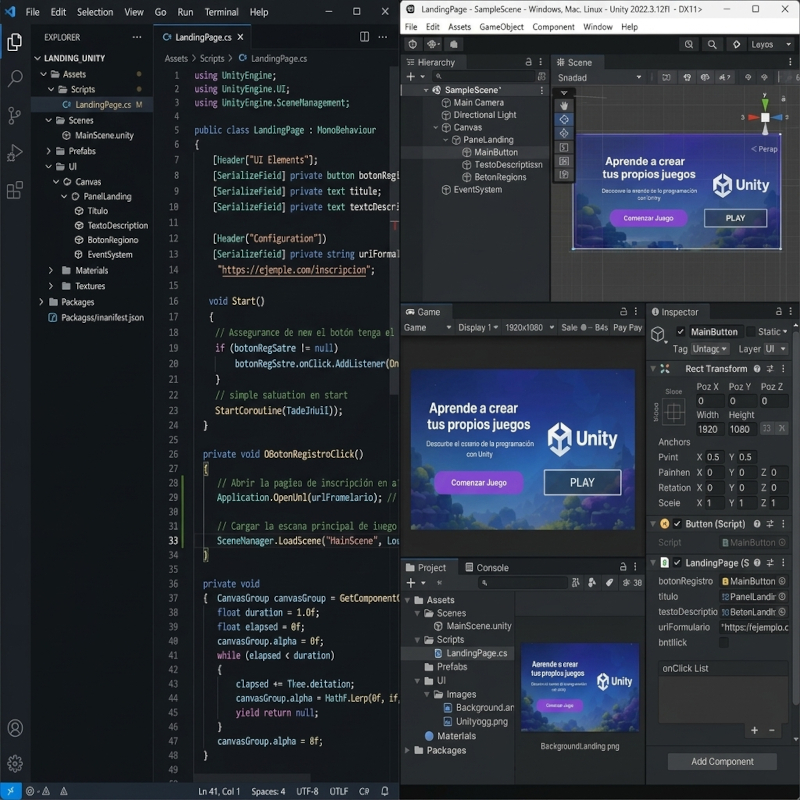Open the Extensions view in VS Code
The image size is (800, 800).
click(15, 190)
